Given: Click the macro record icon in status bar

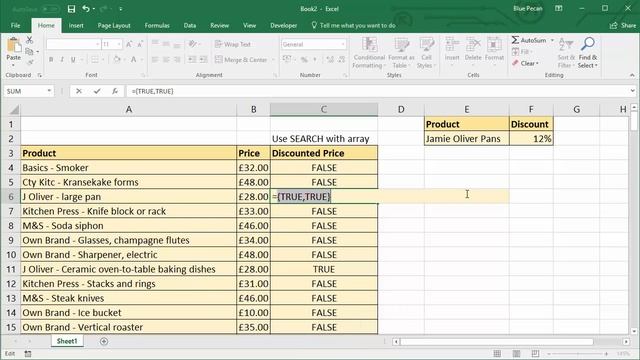Looking at the screenshot, I should coord(28,354).
